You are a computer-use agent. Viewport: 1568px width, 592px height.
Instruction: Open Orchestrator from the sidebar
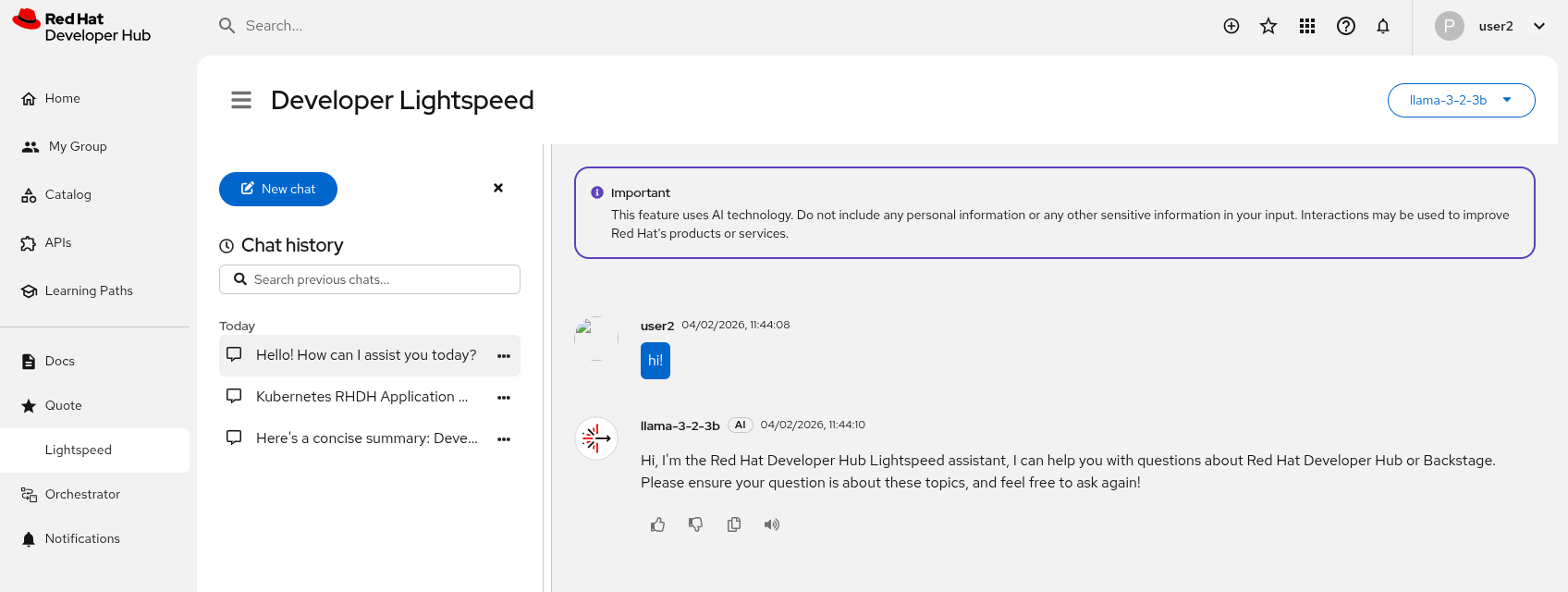pyautogui.click(x=82, y=495)
